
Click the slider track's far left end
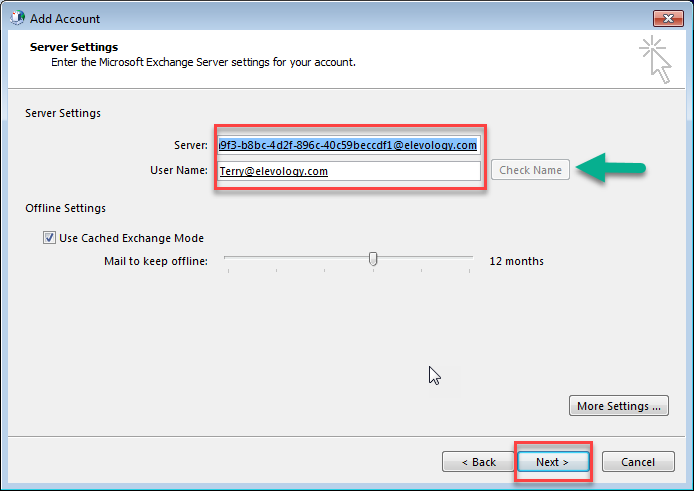pyautogui.click(x=227, y=258)
